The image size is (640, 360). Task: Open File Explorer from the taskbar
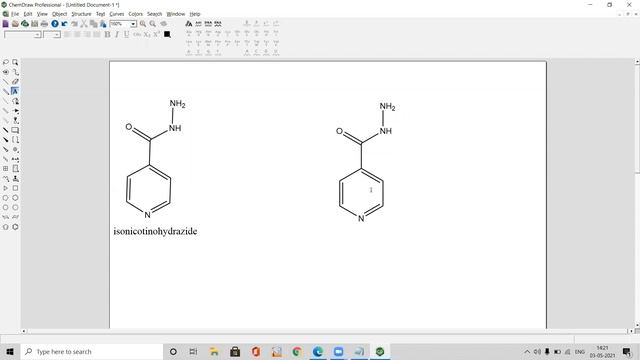214,351
